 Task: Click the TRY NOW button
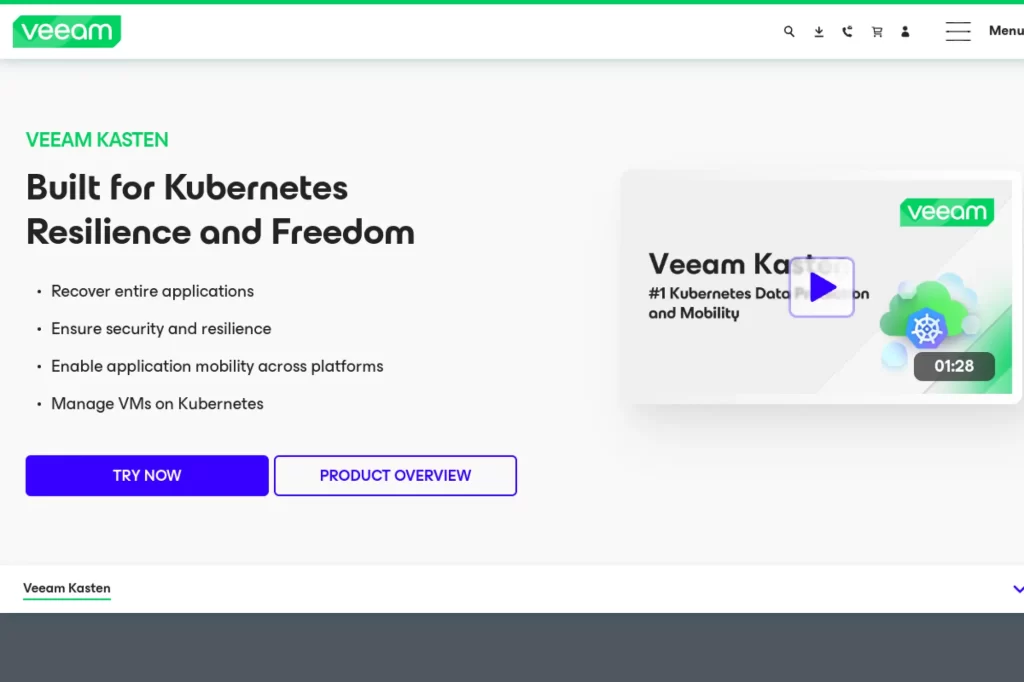146,475
